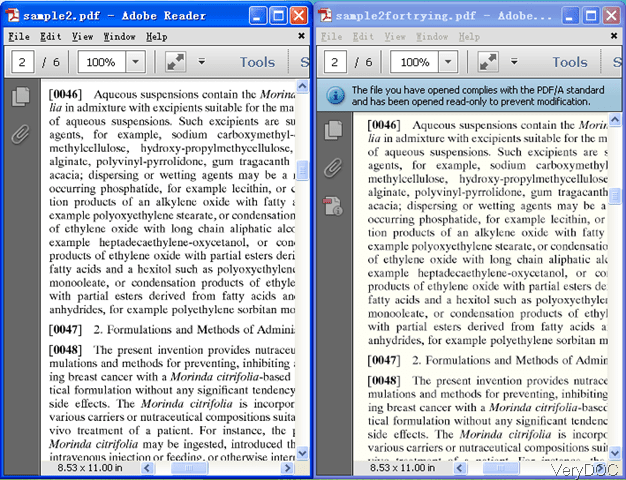Open Attachments paperclip panel in sample2fortrying.pdf window
626x480 pixels.
(333, 167)
